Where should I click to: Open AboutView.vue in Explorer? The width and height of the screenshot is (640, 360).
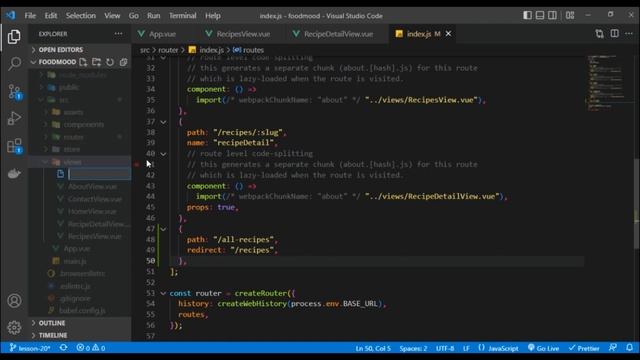point(92,187)
